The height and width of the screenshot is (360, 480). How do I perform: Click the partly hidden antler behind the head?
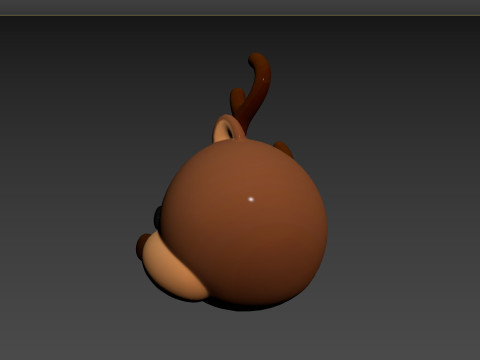tap(283, 149)
